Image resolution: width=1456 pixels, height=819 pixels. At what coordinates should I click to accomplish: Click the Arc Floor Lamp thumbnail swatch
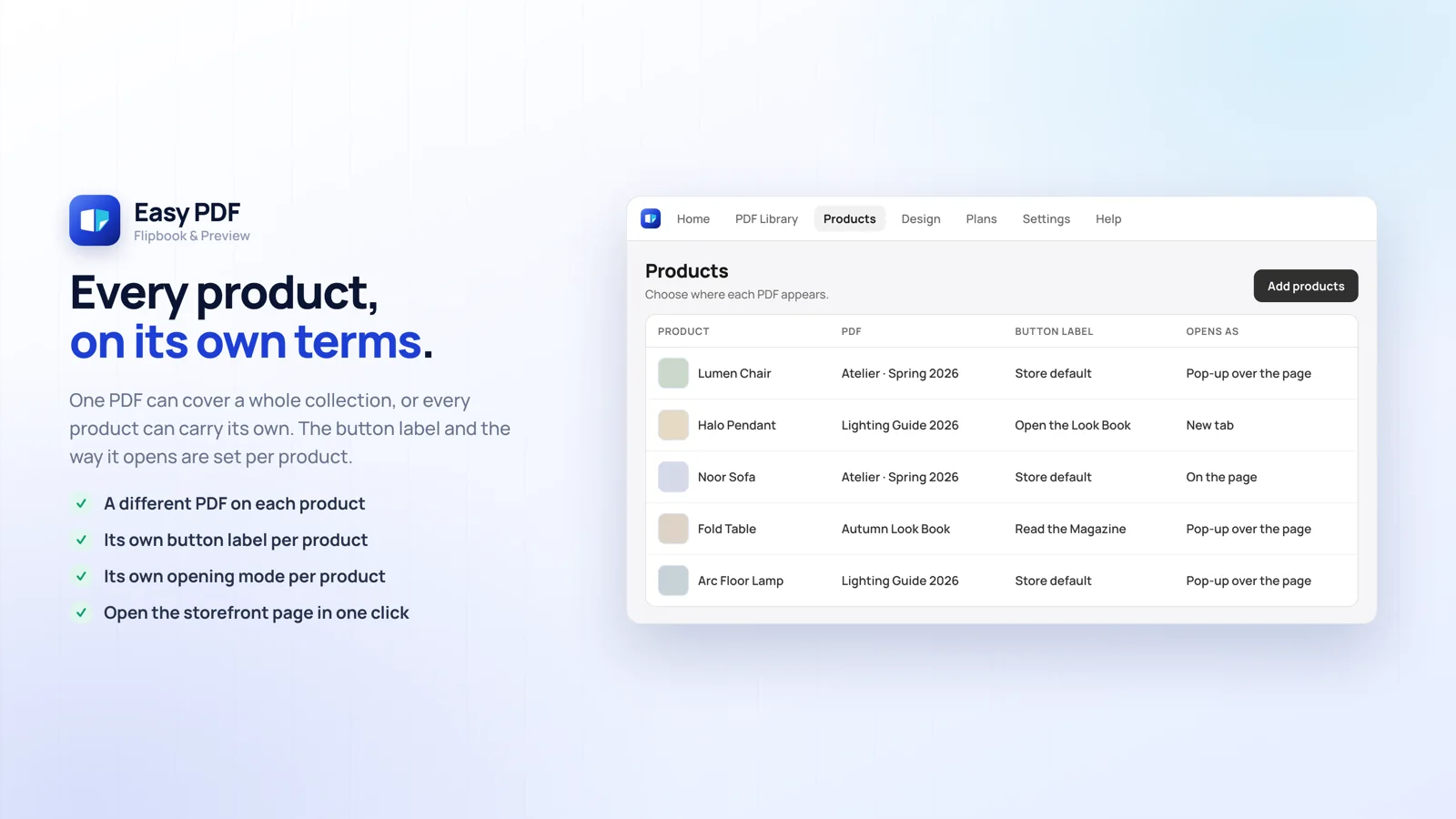[673, 581]
